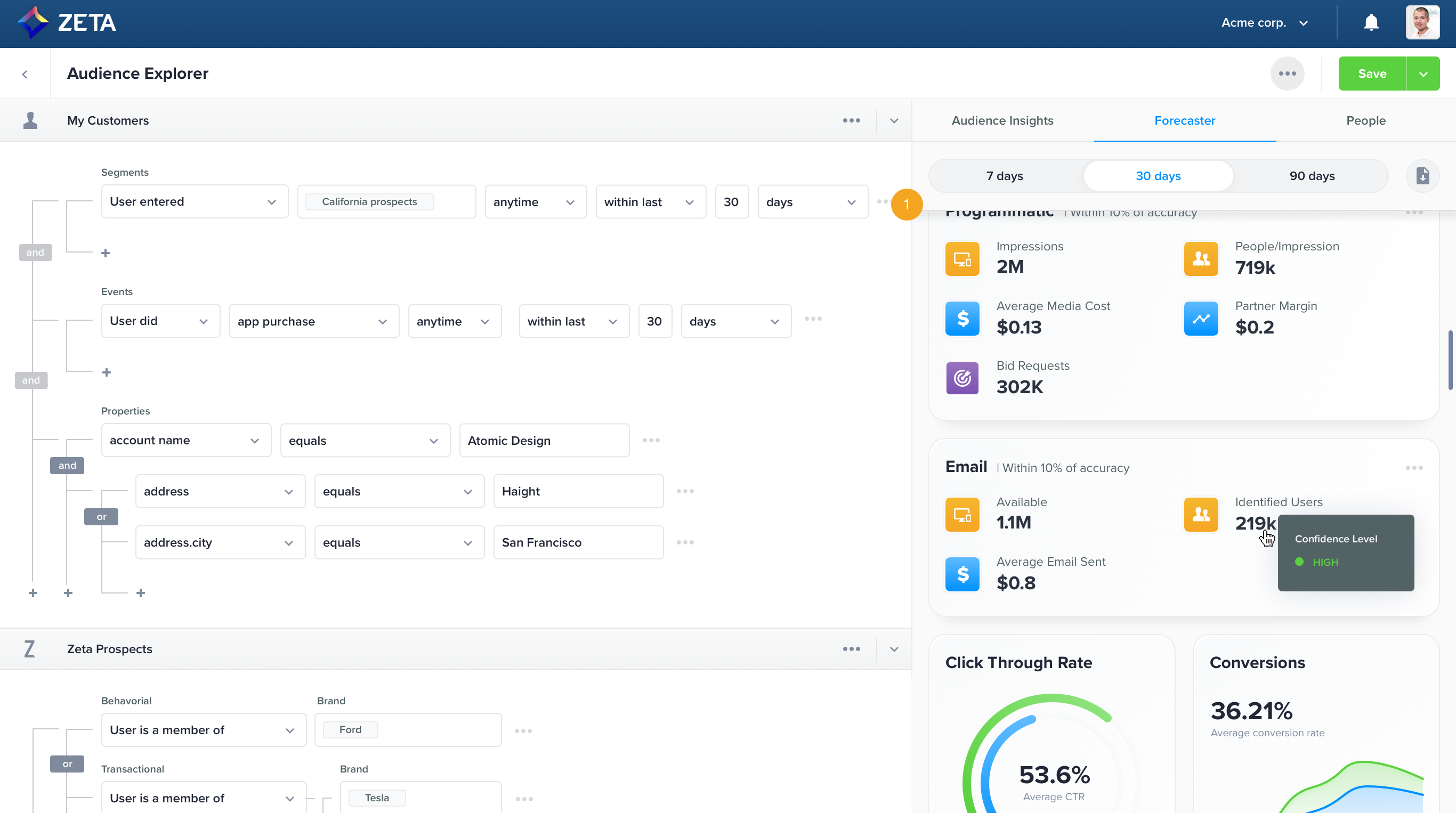The height and width of the screenshot is (813, 1456).
Task: Click the 30 value in Events row
Action: (654, 321)
